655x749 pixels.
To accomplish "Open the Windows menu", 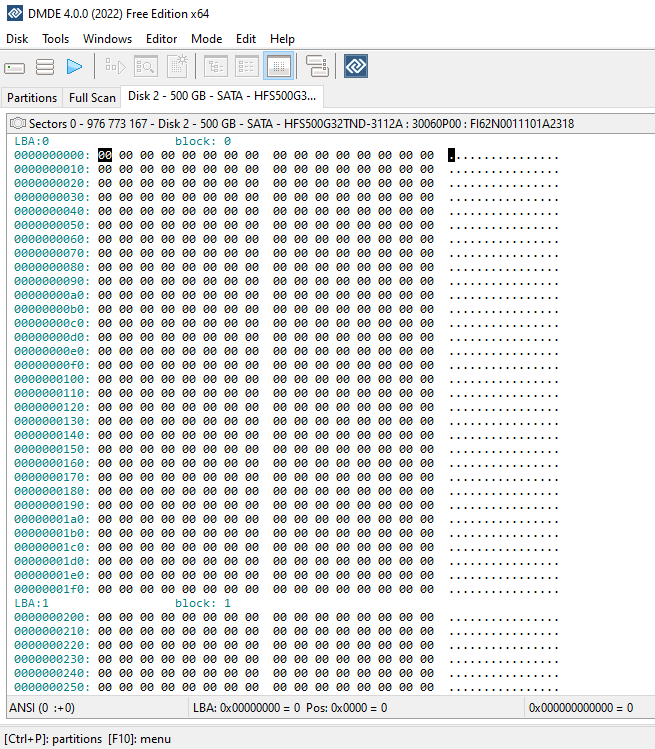I will click(107, 39).
